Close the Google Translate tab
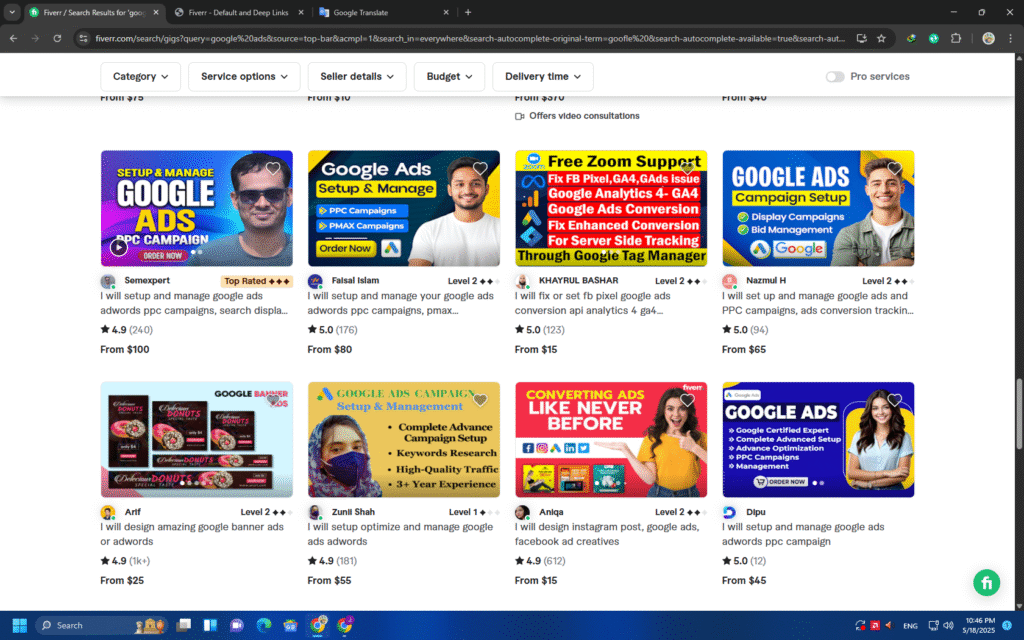Image resolution: width=1024 pixels, height=640 pixels. [446, 12]
